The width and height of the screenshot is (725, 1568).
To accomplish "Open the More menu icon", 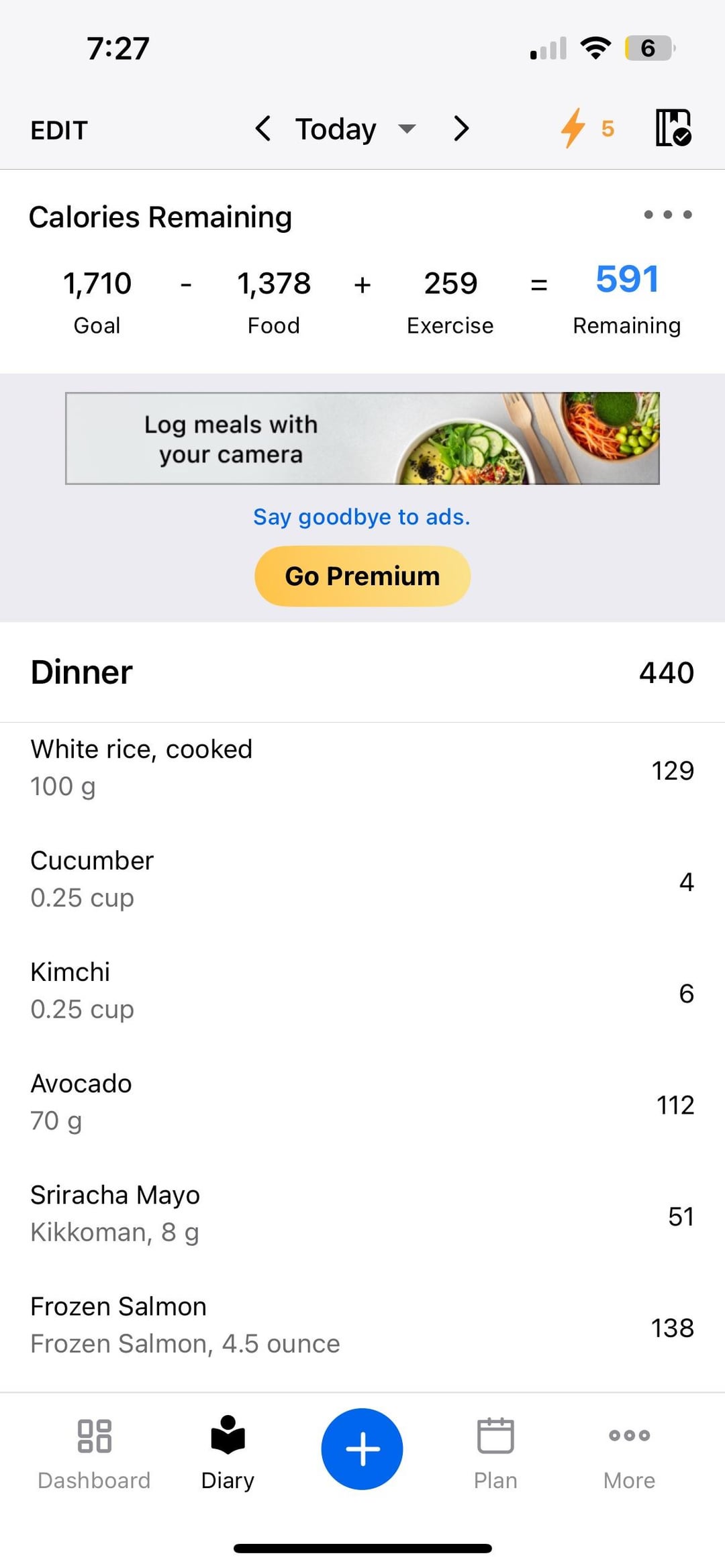I will click(629, 1436).
